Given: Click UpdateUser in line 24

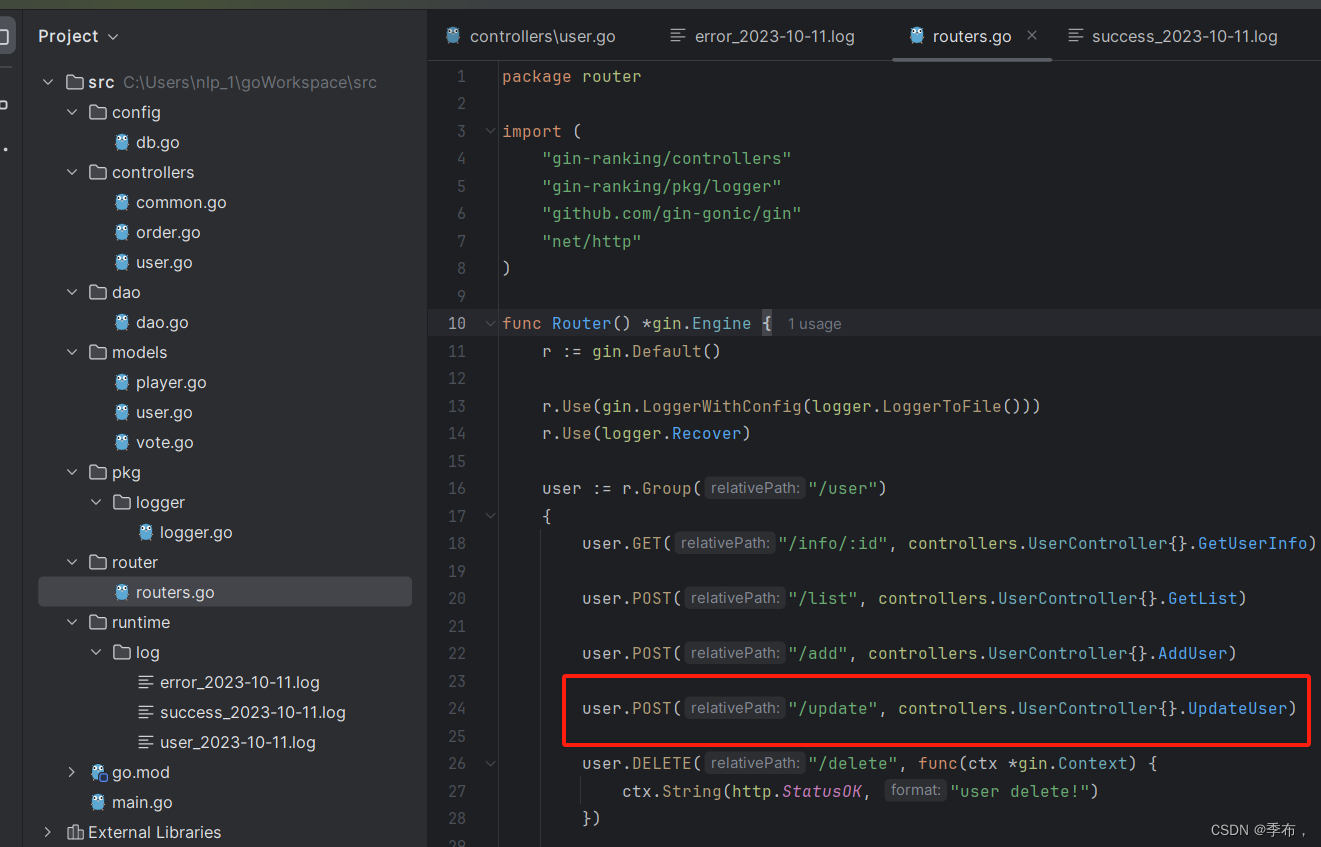Looking at the screenshot, I should pos(1237,708).
